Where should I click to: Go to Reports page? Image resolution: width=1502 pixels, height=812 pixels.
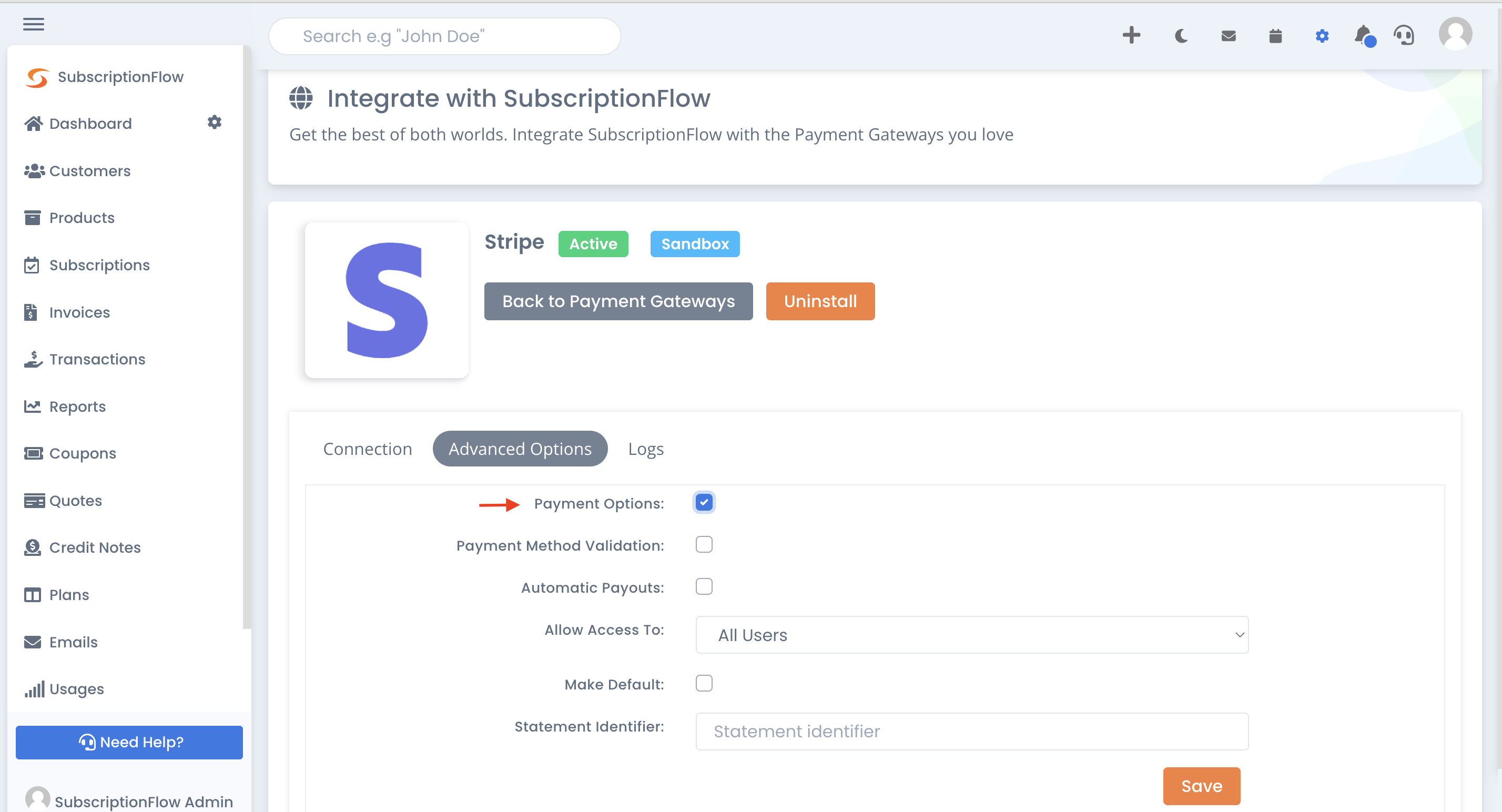pos(77,407)
